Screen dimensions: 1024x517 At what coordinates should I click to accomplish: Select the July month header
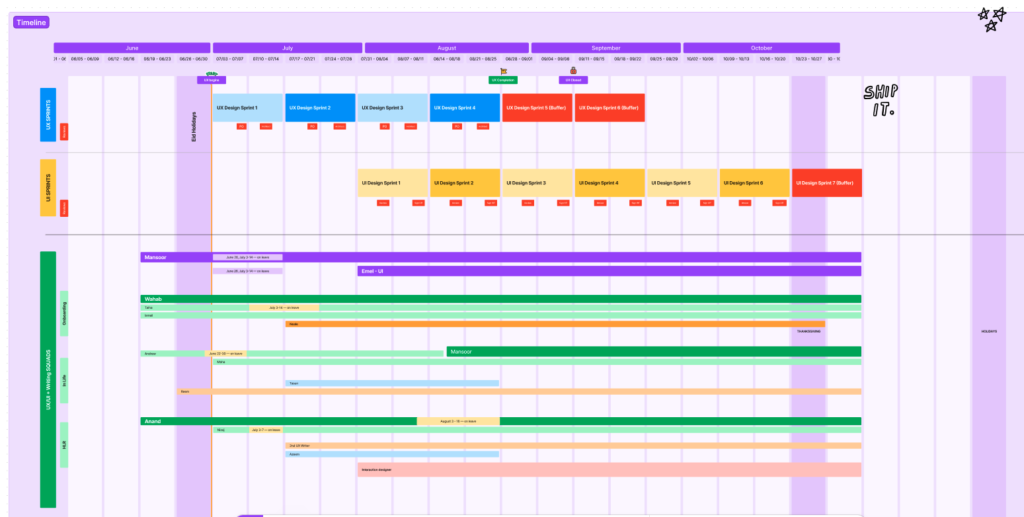pyautogui.click(x=287, y=47)
